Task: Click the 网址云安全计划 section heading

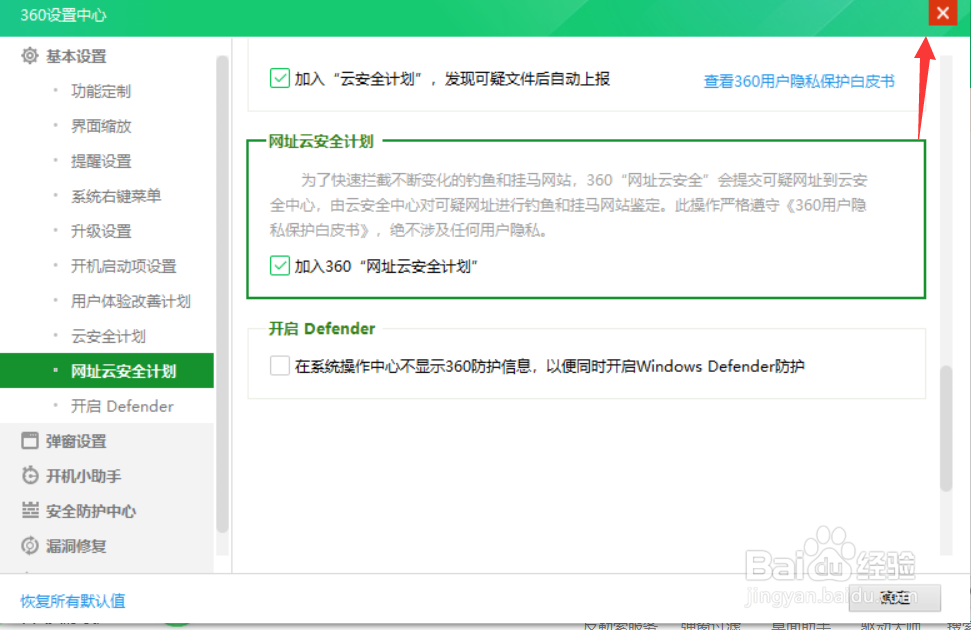Action: [321, 141]
